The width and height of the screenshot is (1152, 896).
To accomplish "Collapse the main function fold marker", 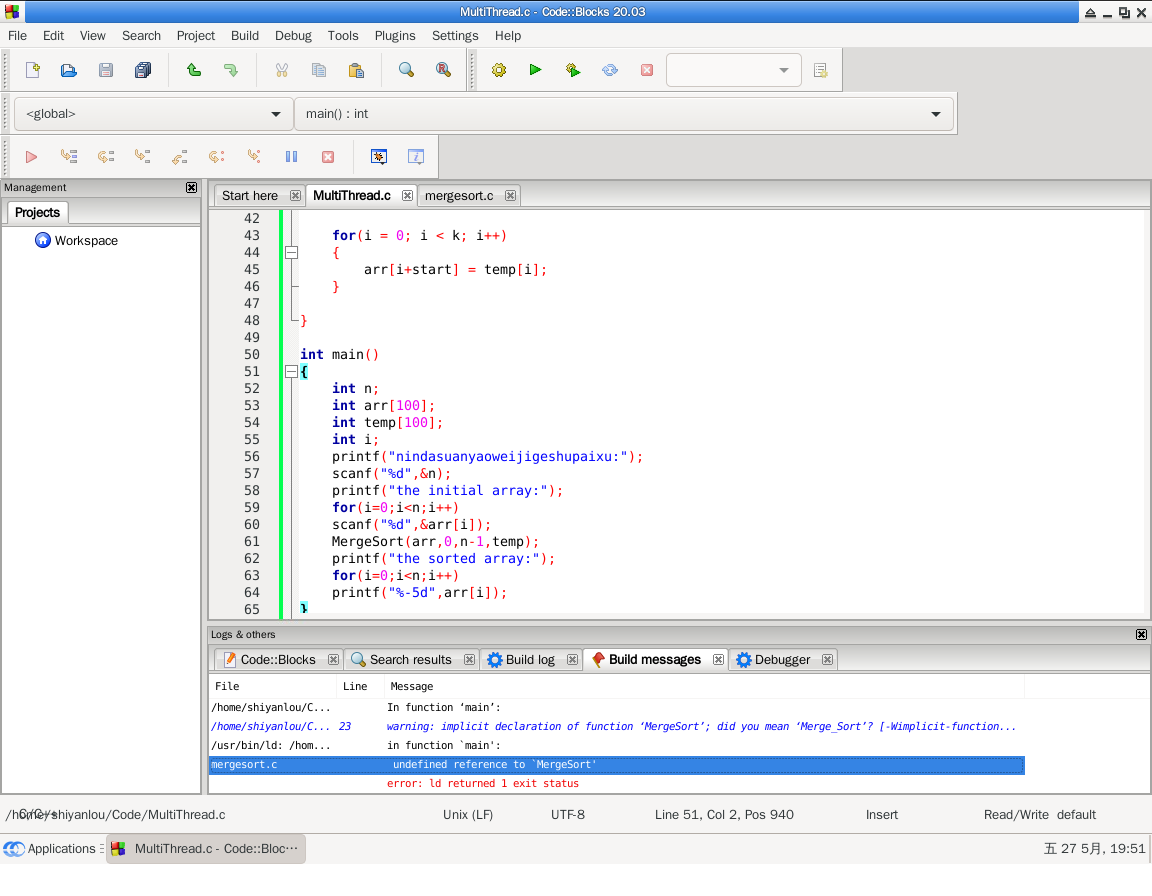I will pyautogui.click(x=291, y=372).
